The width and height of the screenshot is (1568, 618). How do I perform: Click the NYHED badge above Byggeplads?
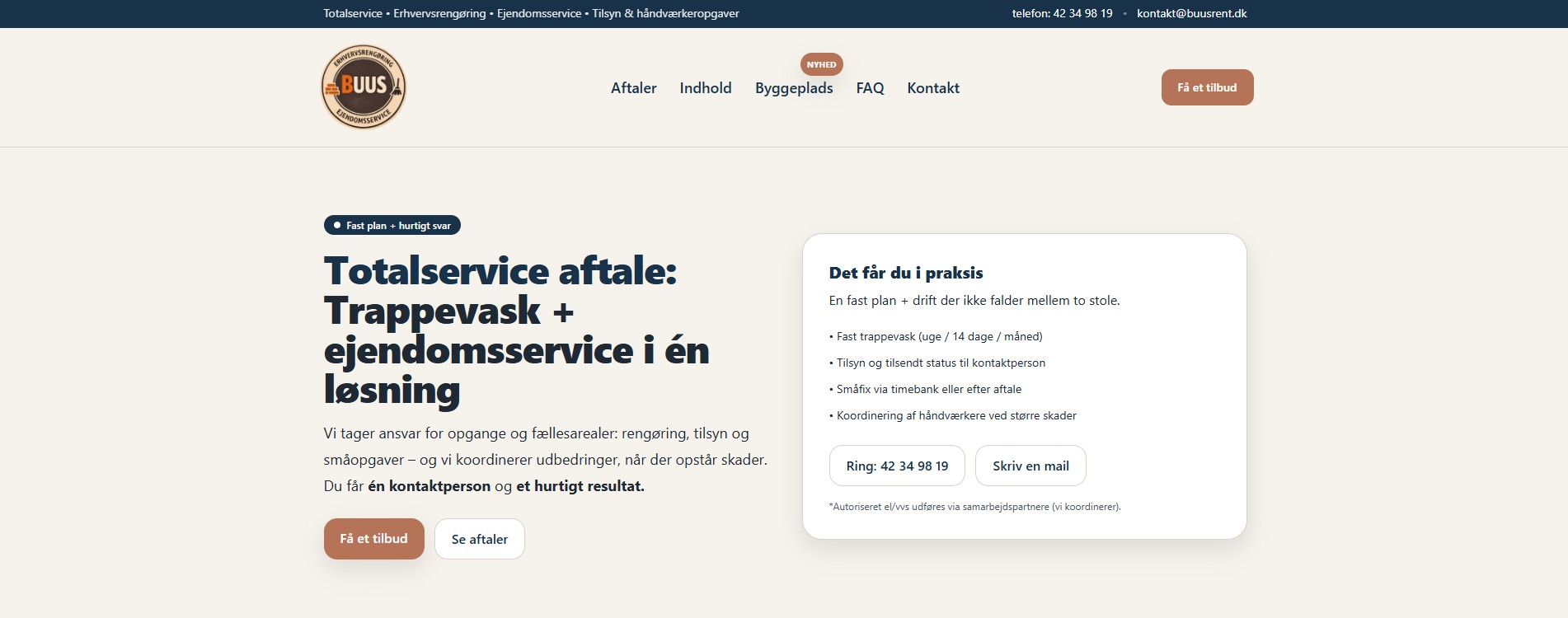pos(821,64)
